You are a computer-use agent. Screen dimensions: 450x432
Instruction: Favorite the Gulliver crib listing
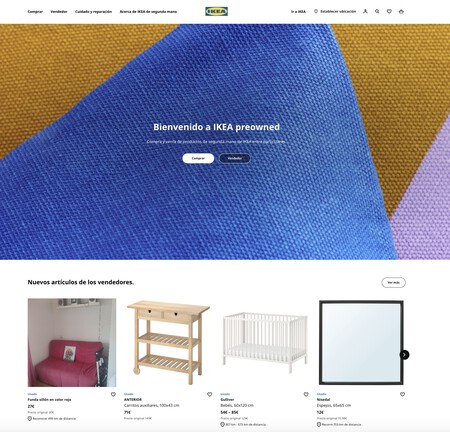coord(306,394)
